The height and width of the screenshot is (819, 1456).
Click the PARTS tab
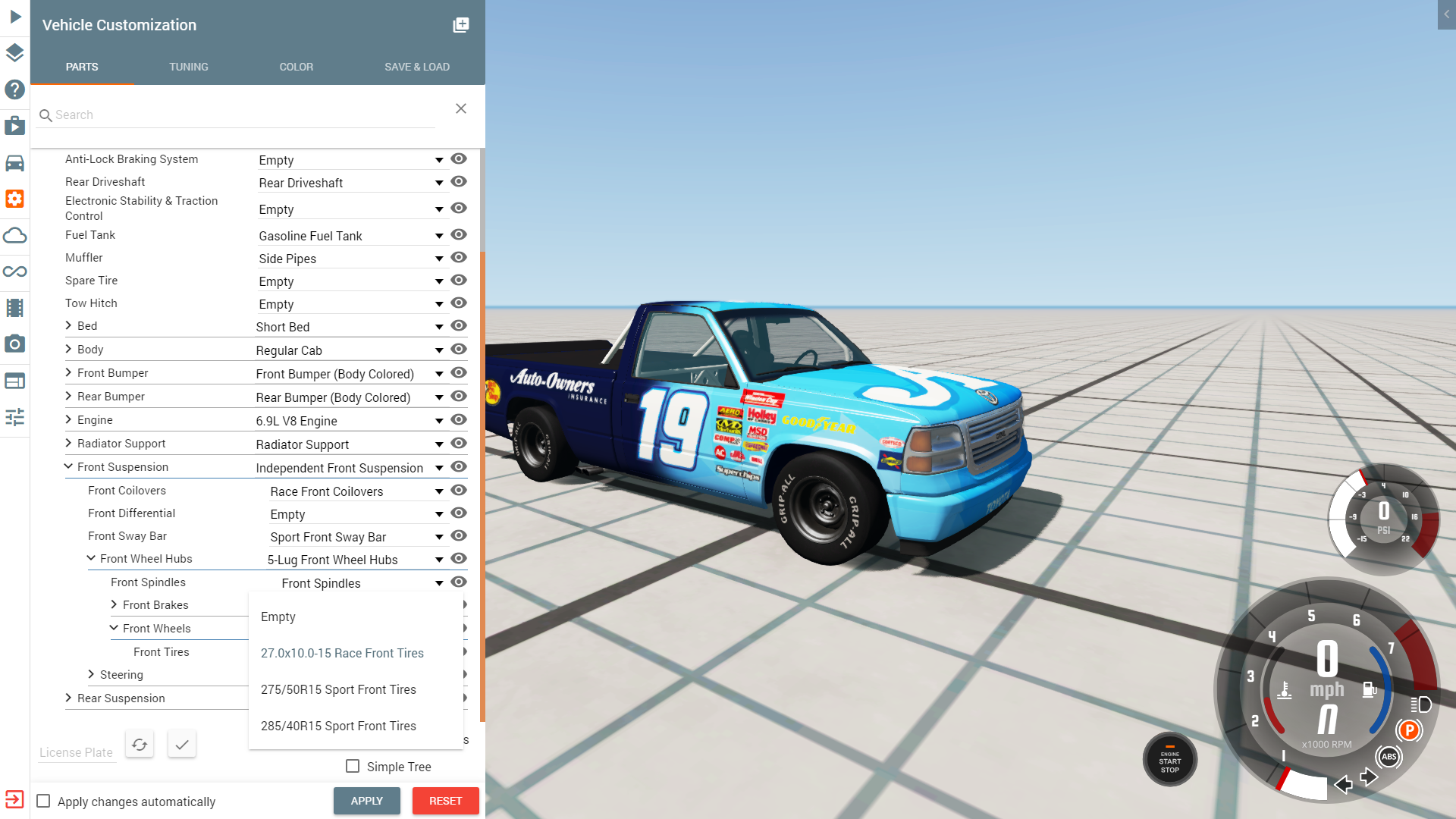point(82,67)
